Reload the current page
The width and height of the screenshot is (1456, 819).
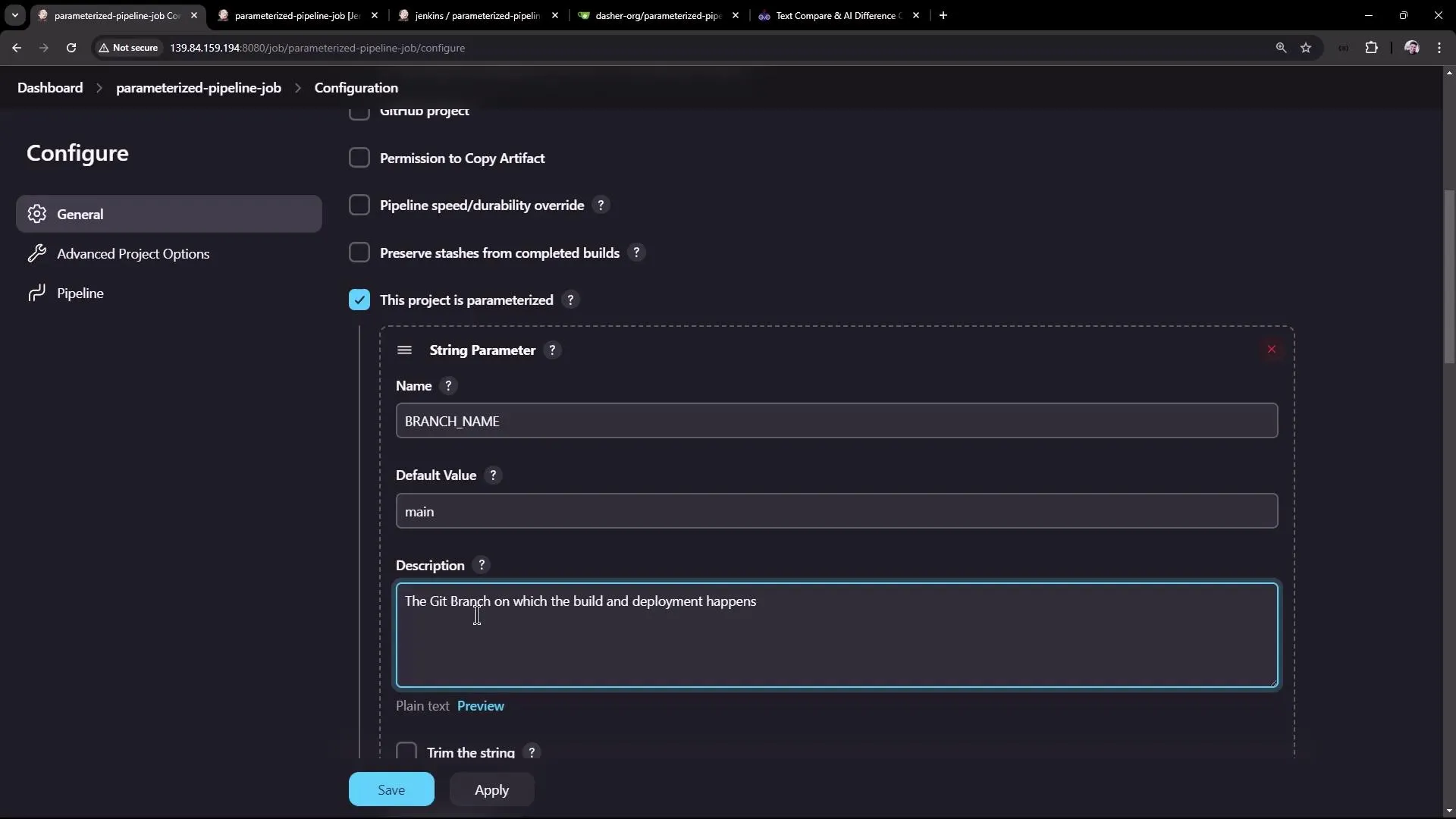pos(71,47)
